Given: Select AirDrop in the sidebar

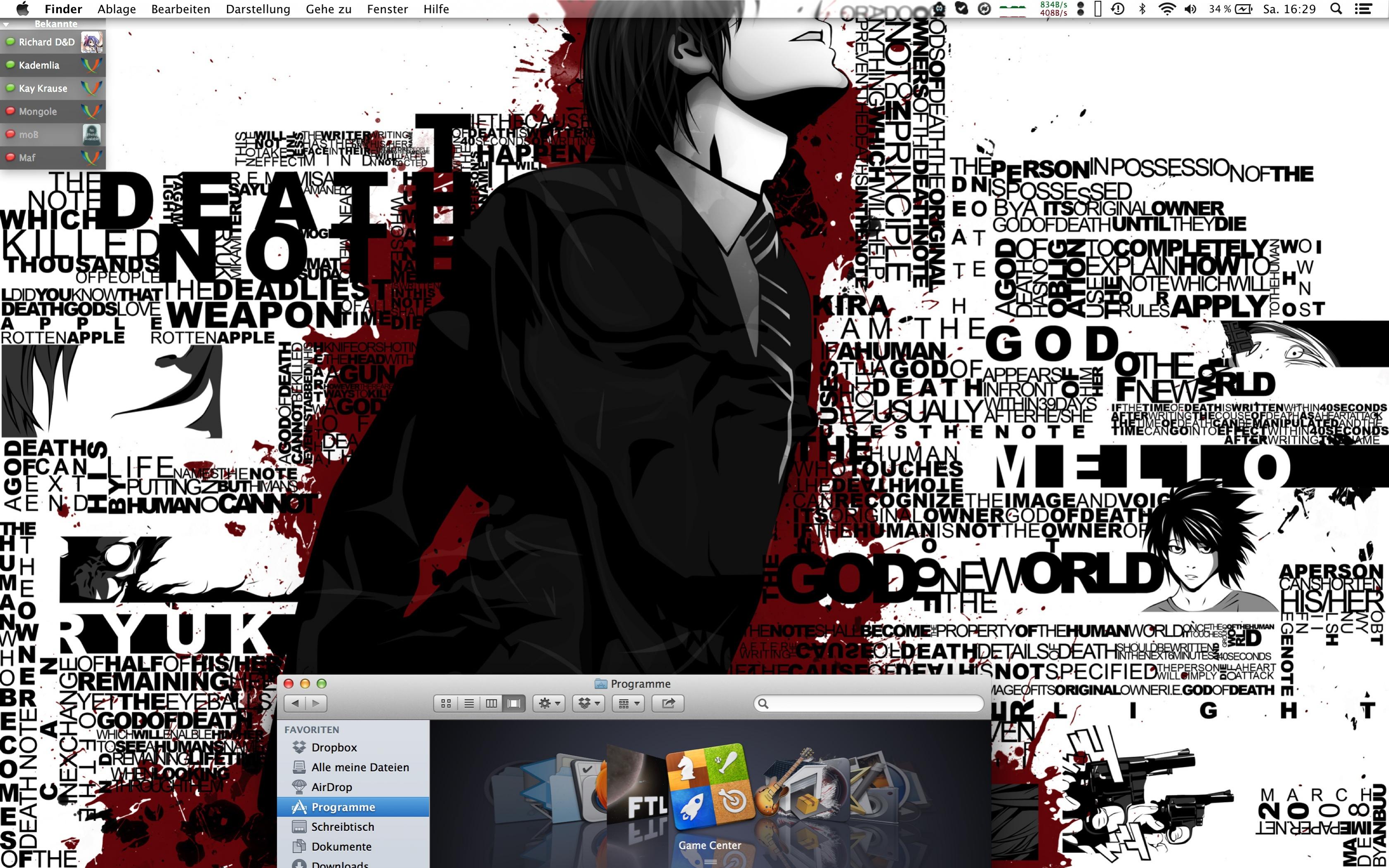Looking at the screenshot, I should click(331, 787).
